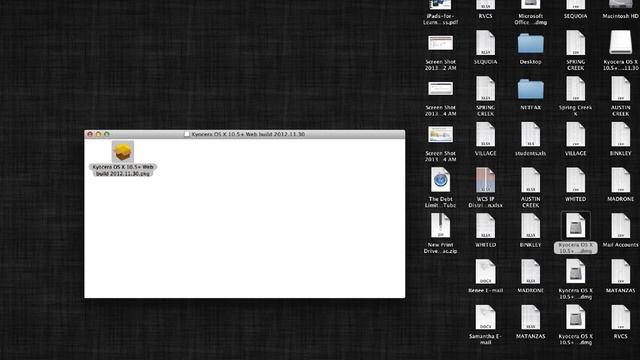
Task: Select the Samantha E-mail DOCX document
Action: pyautogui.click(x=485, y=318)
